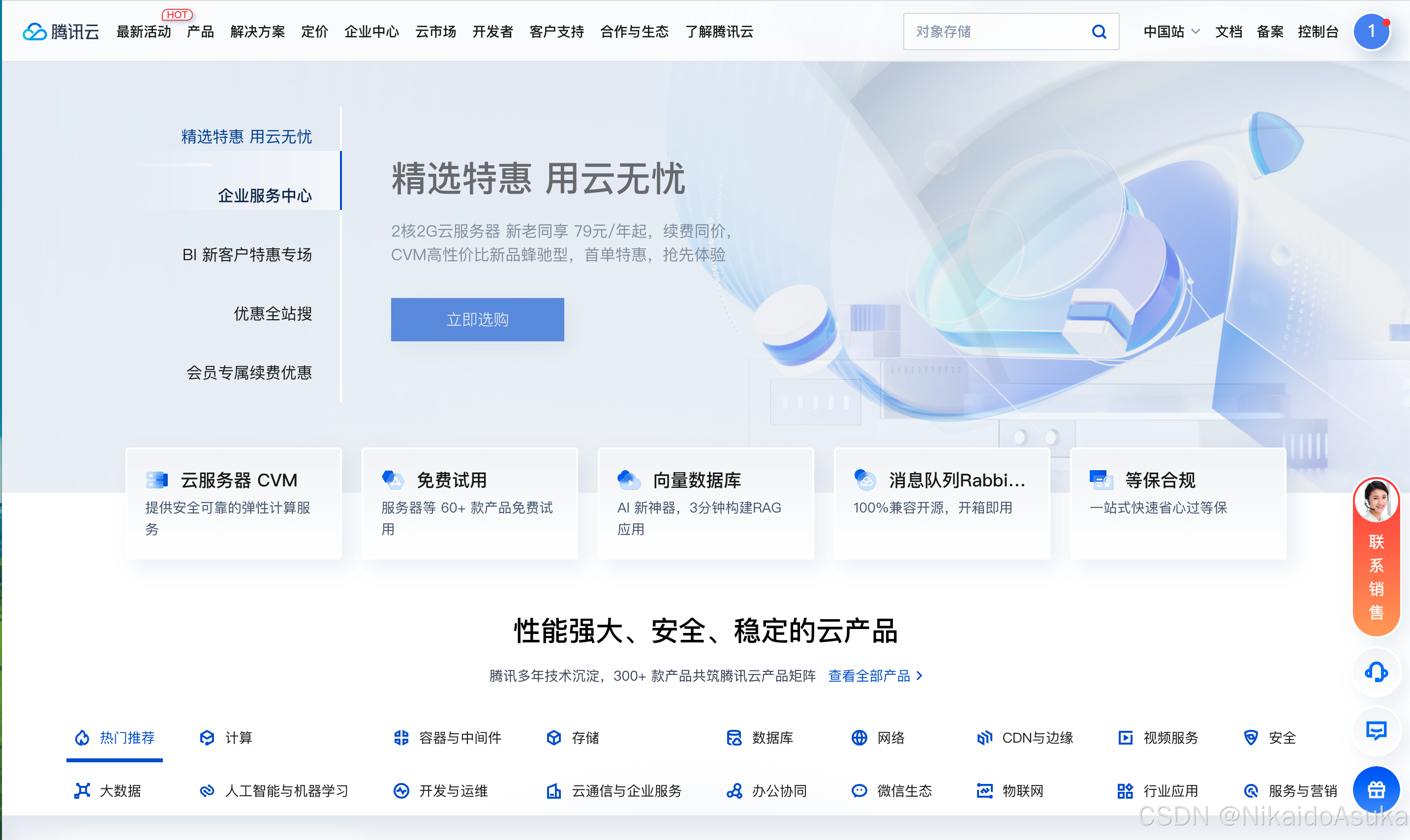
Task: Select the 优惠全站搜 banner tab
Action: (x=273, y=314)
